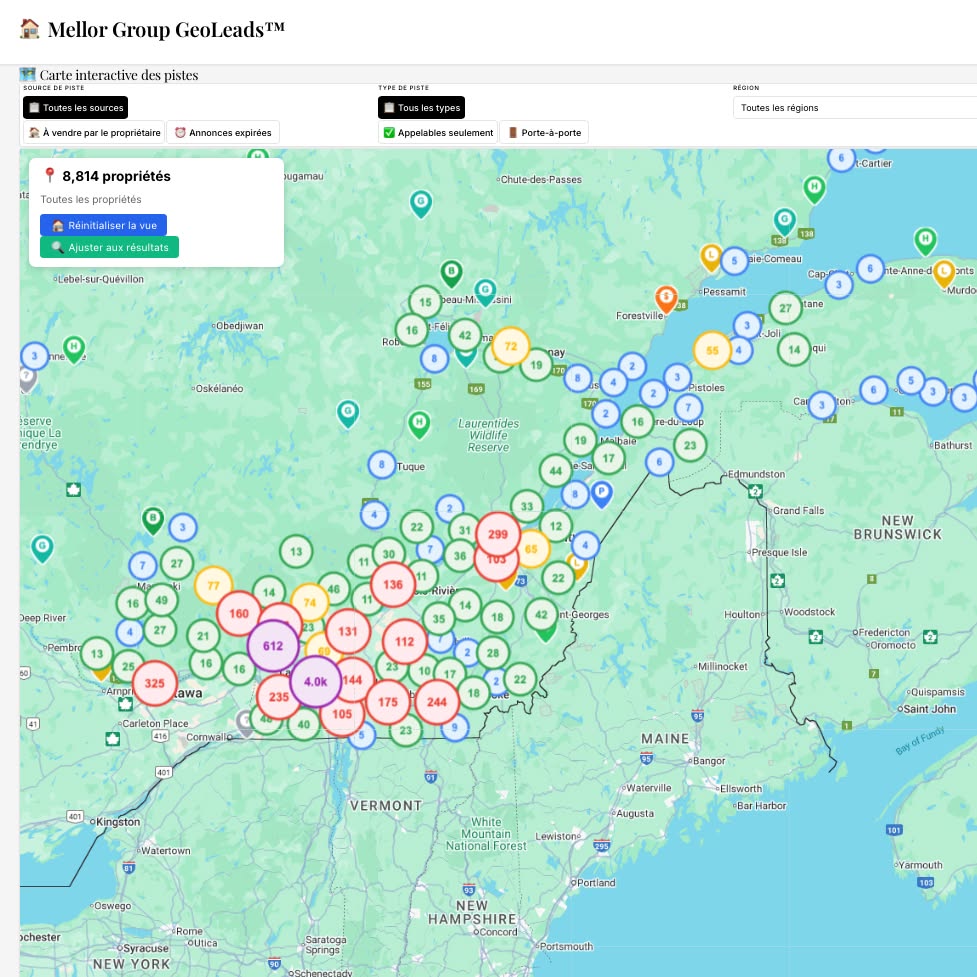
Task: Select the Tous les types filter
Action: [x=422, y=107]
